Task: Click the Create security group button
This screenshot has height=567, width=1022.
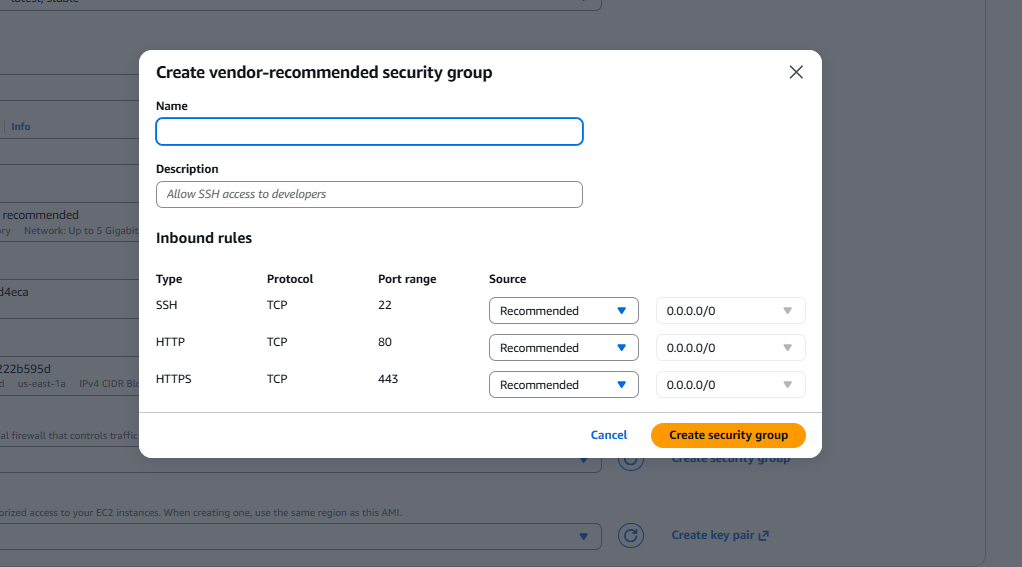Action: (728, 435)
